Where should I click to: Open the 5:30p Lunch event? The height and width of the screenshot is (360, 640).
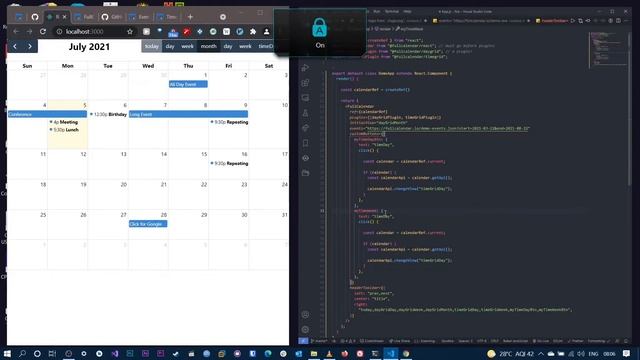click(64, 130)
